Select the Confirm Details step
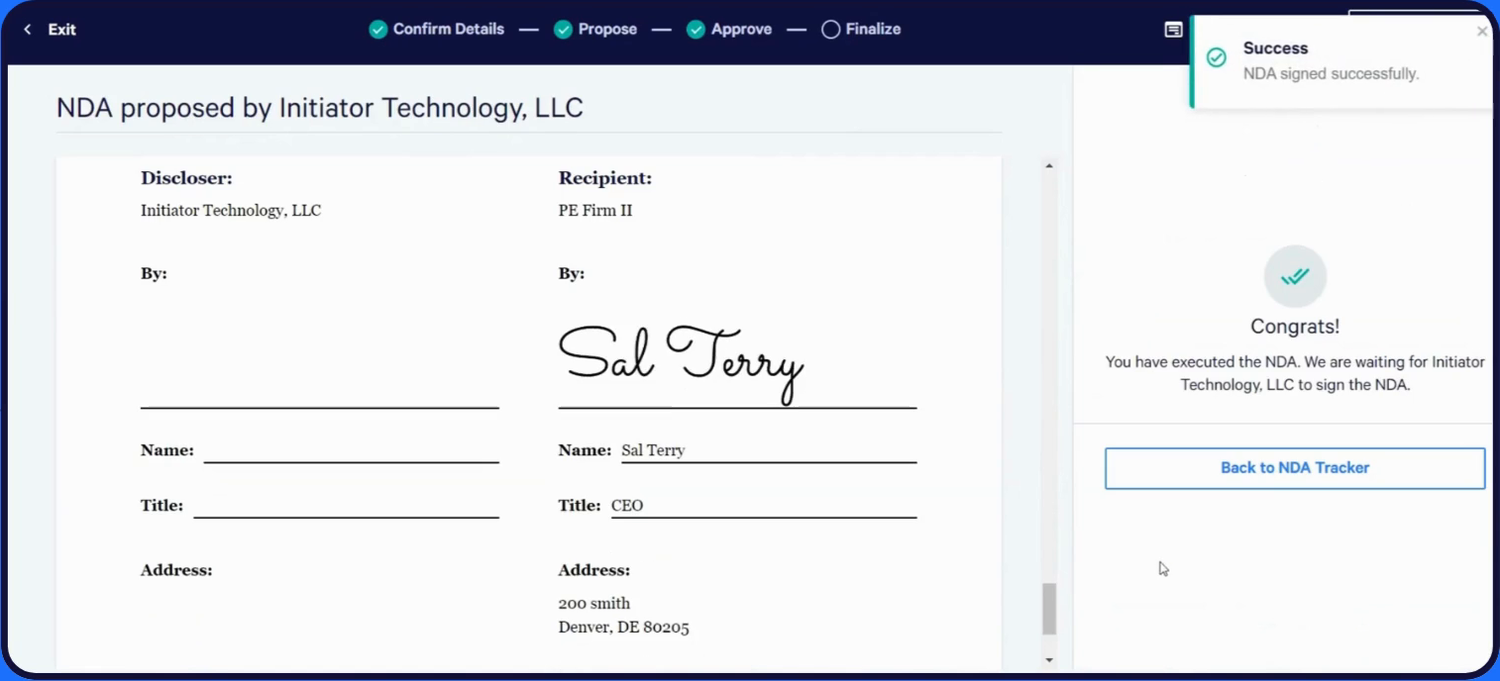The height and width of the screenshot is (681, 1500). click(436, 29)
